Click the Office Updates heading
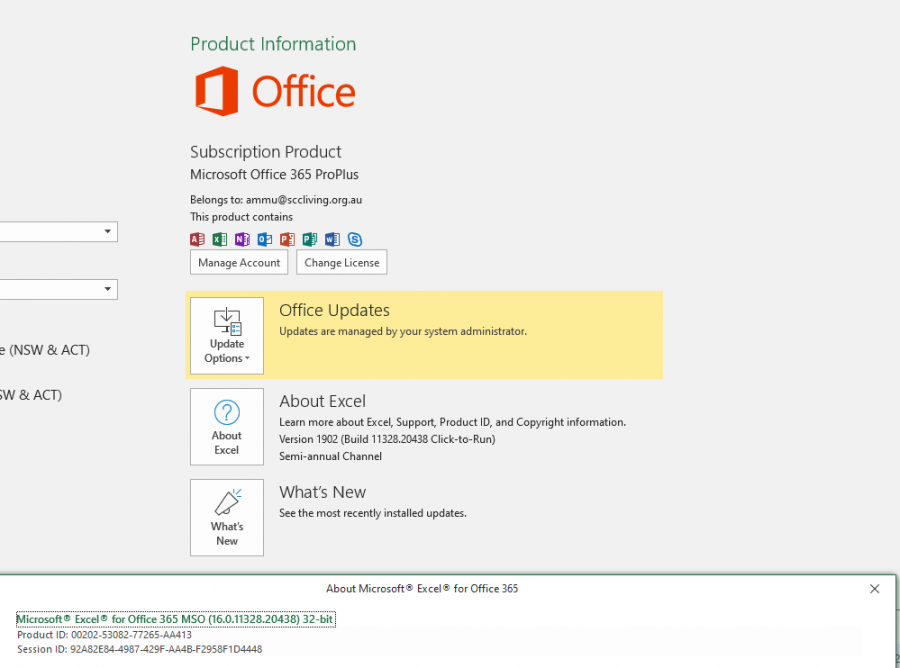This screenshot has height=668, width=900. (334, 310)
